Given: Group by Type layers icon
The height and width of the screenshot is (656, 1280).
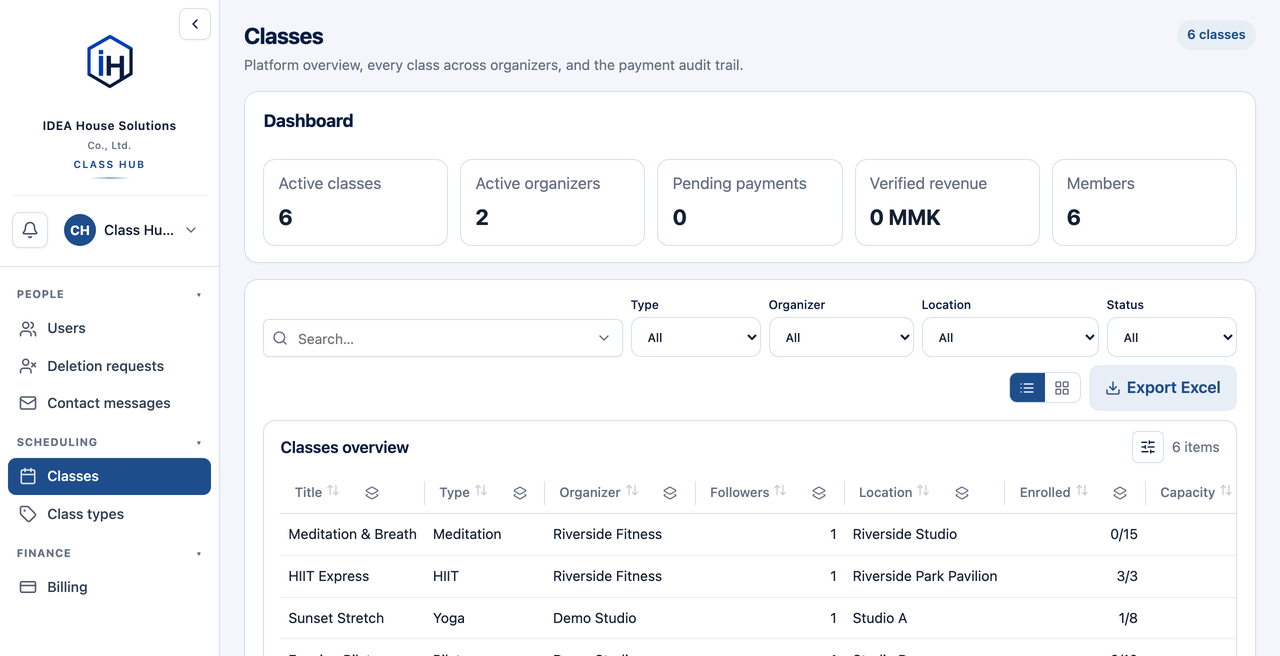Looking at the screenshot, I should pyautogui.click(x=520, y=493).
